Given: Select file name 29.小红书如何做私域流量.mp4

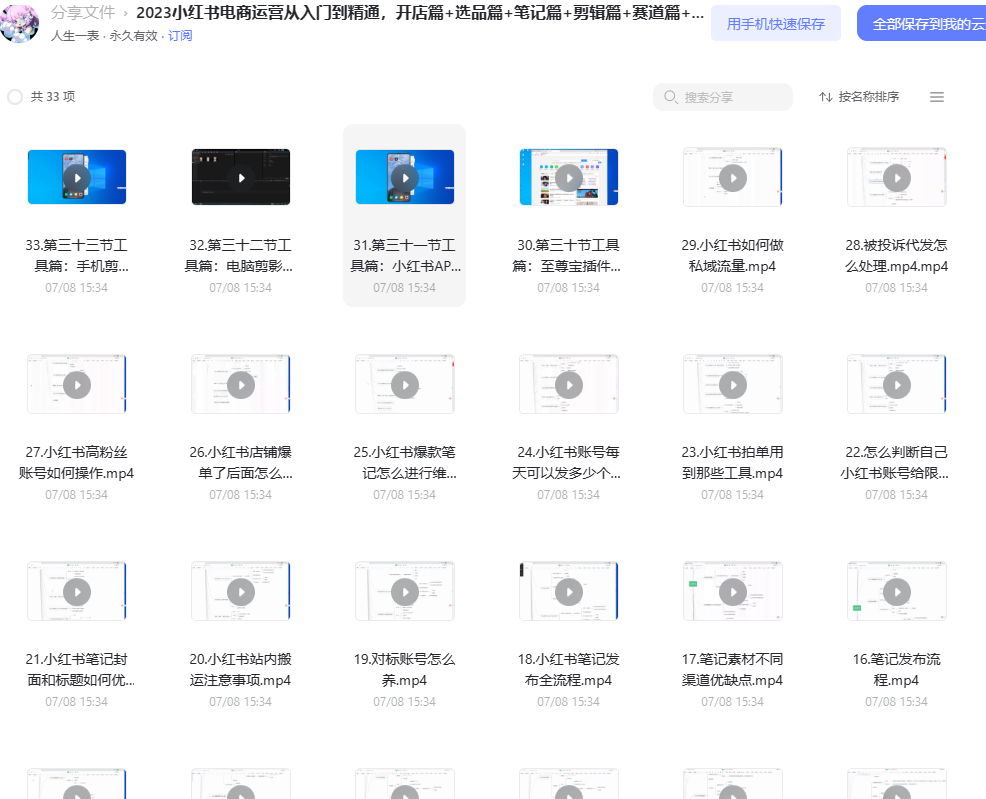Looking at the screenshot, I should point(733,255).
